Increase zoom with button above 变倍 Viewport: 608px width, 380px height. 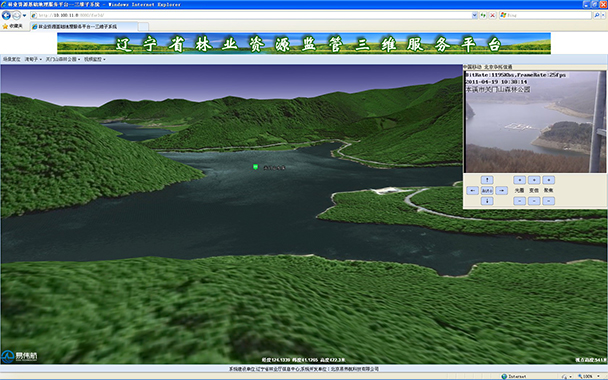(534, 180)
